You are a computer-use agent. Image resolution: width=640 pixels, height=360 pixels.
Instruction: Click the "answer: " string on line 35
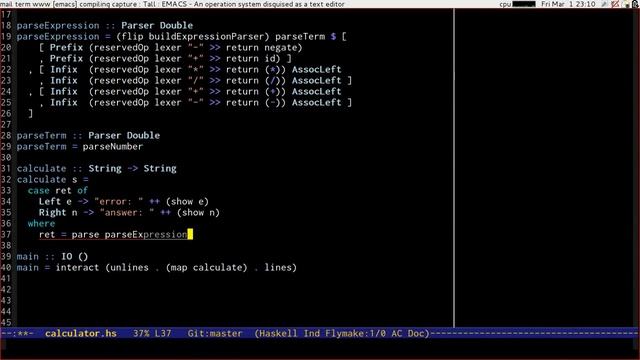point(127,212)
